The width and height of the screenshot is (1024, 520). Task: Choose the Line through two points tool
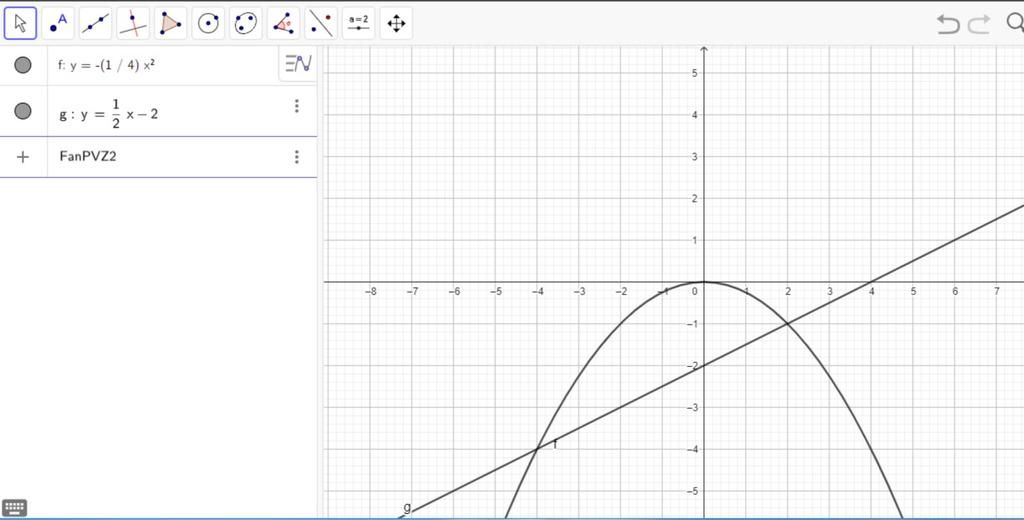point(96,22)
